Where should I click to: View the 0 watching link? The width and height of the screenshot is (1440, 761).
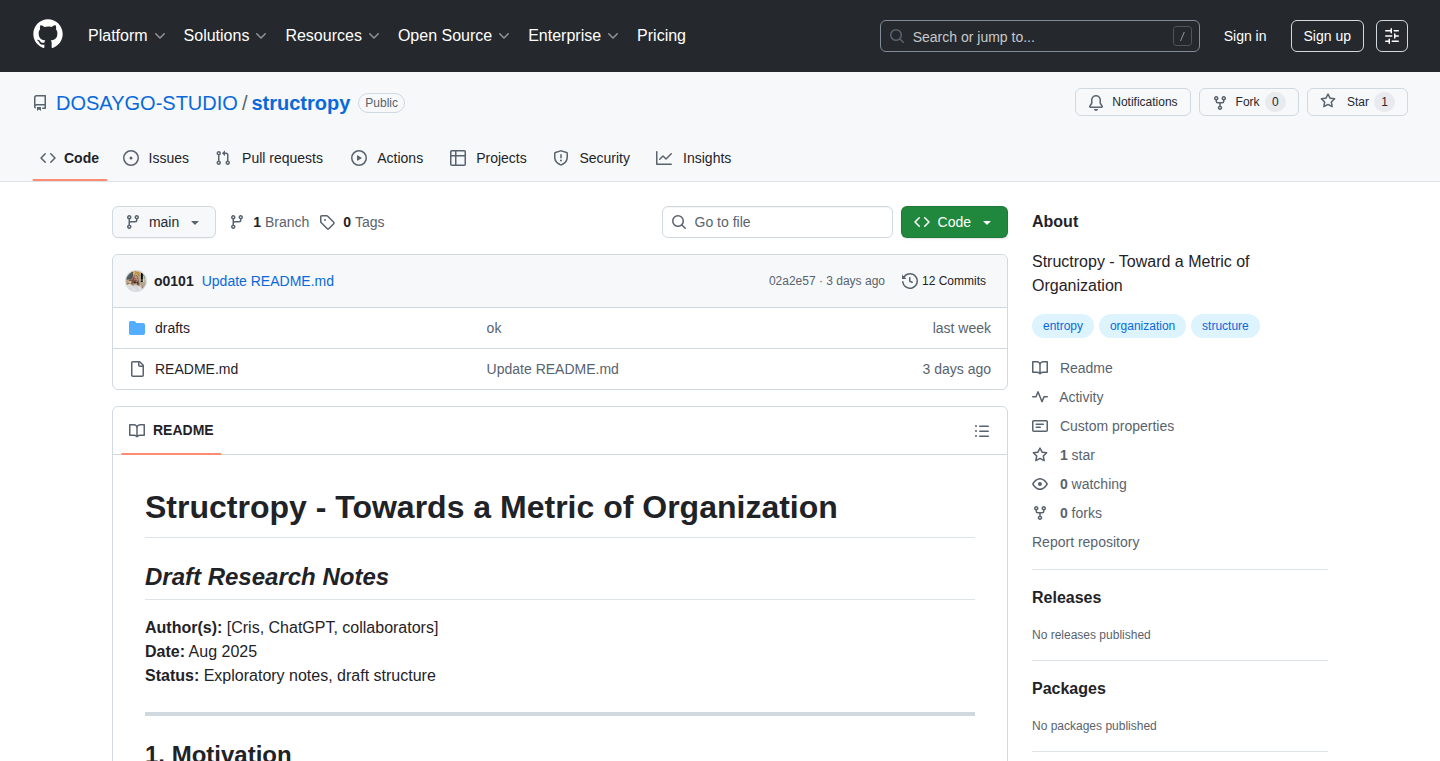click(x=1080, y=484)
